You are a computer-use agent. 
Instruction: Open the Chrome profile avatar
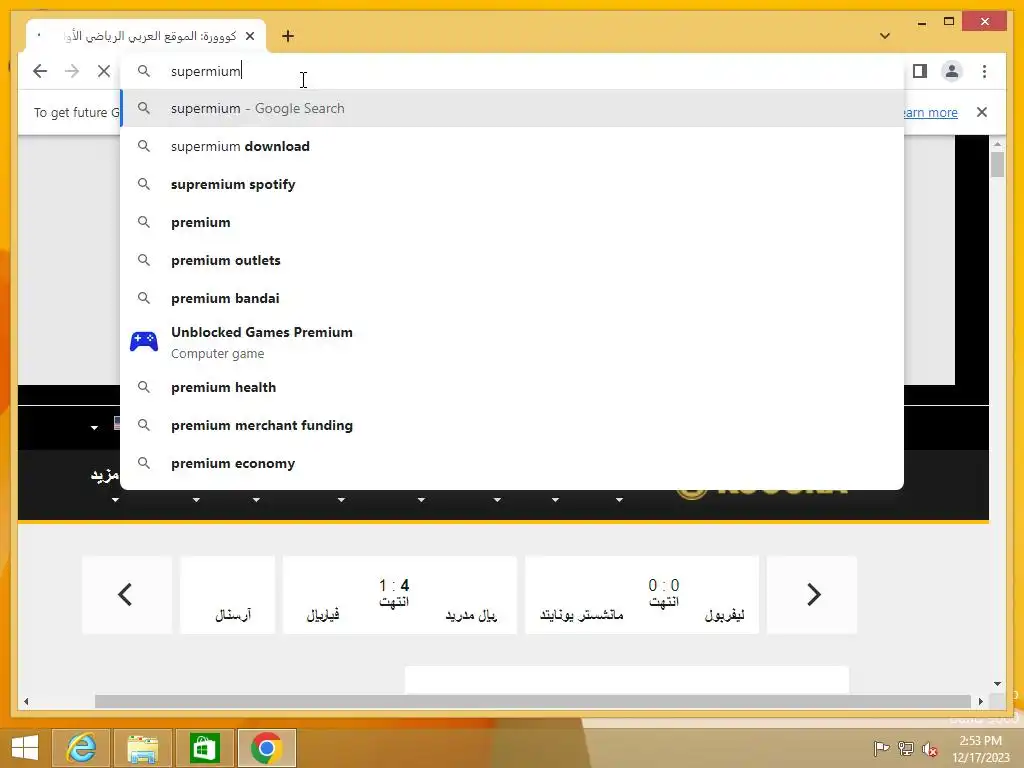(952, 71)
